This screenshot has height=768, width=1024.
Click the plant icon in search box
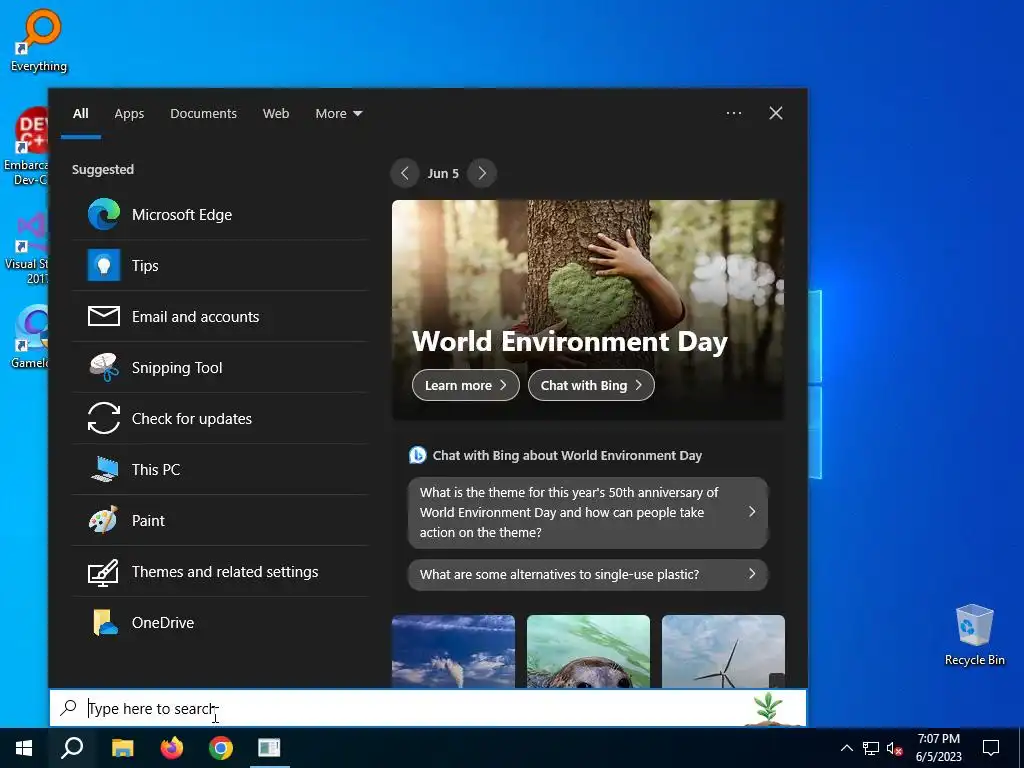[769, 708]
